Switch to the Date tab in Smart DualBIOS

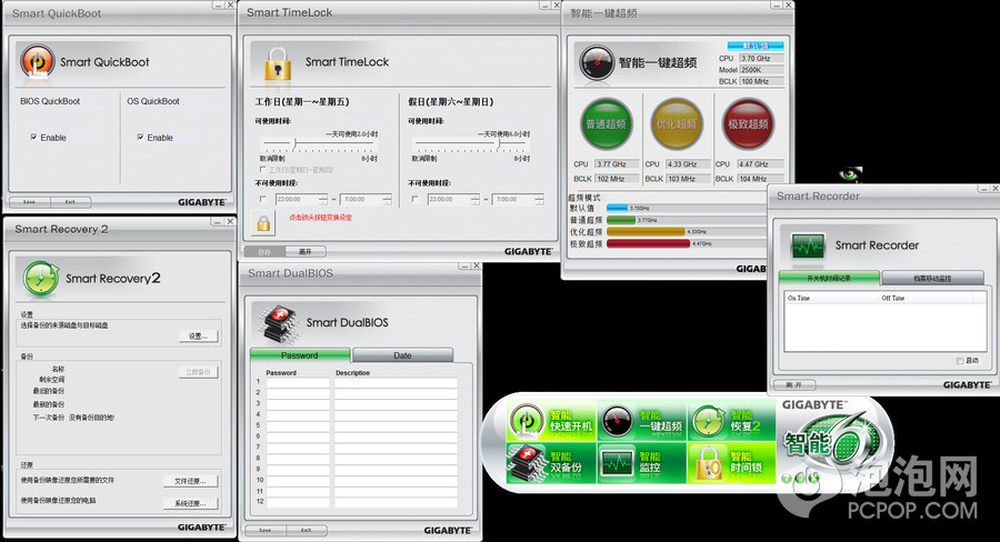pyautogui.click(x=402, y=355)
